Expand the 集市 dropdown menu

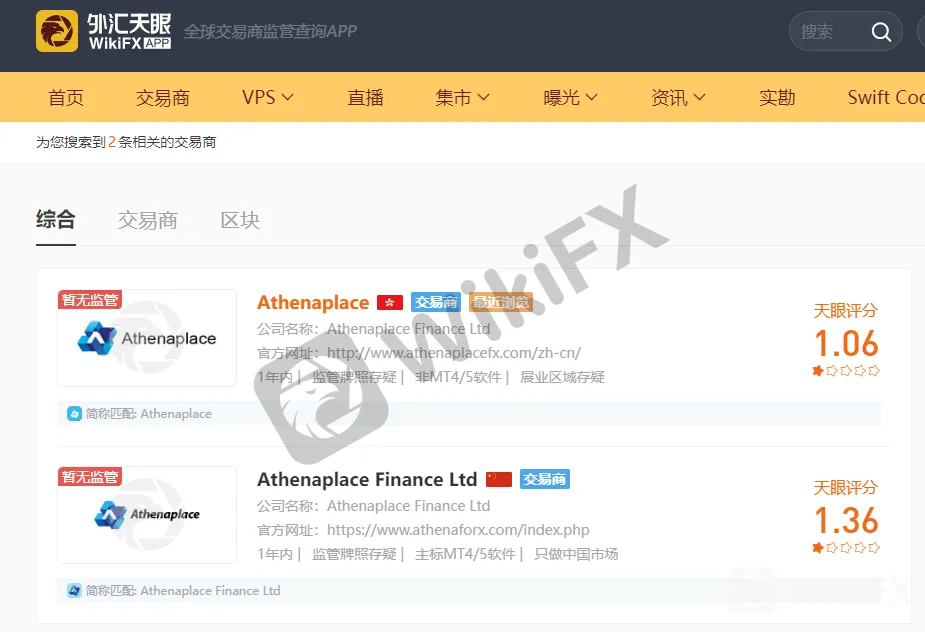click(462, 97)
